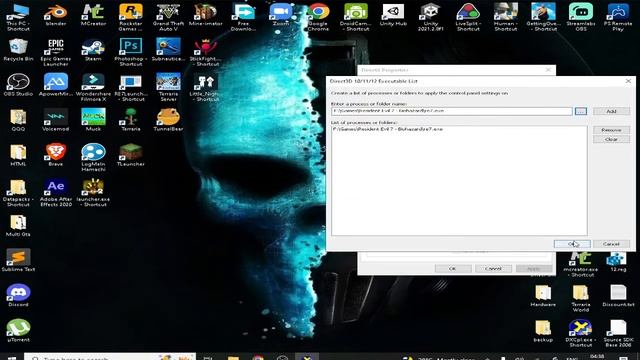
Task: Open the Blender desktop shortcut
Action: click(x=56, y=15)
